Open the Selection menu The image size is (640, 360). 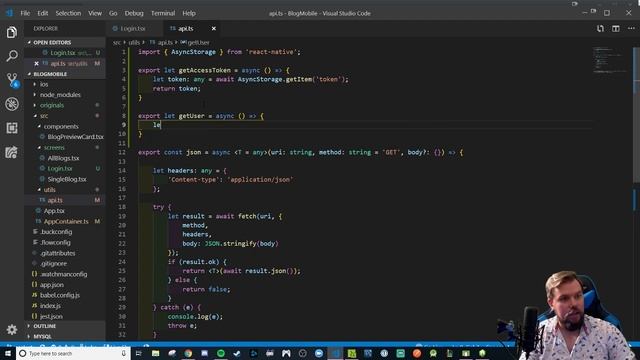coord(68,13)
